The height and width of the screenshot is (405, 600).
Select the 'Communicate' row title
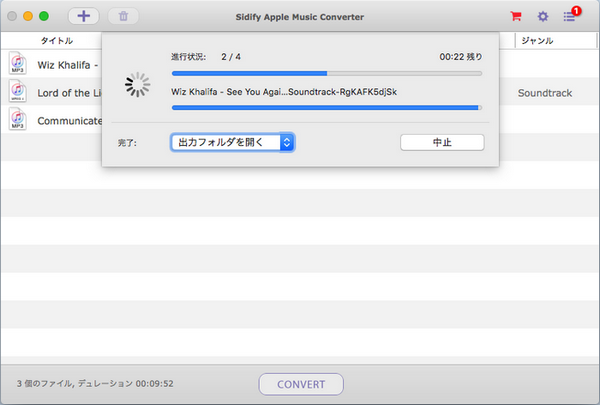point(69,121)
